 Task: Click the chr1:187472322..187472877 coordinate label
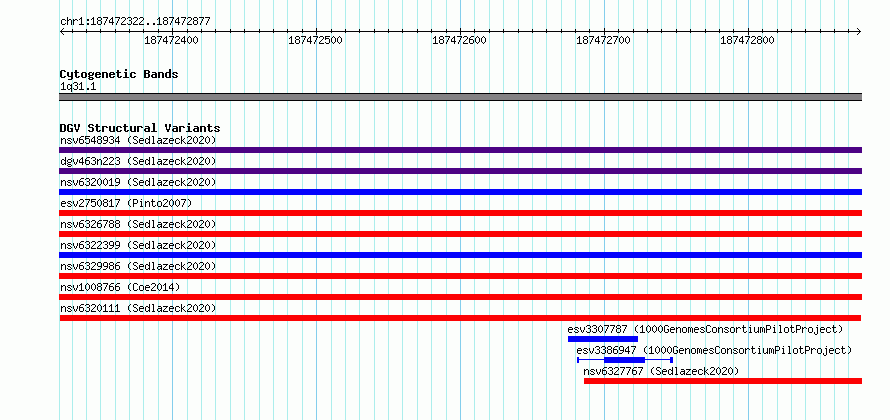coord(135,22)
